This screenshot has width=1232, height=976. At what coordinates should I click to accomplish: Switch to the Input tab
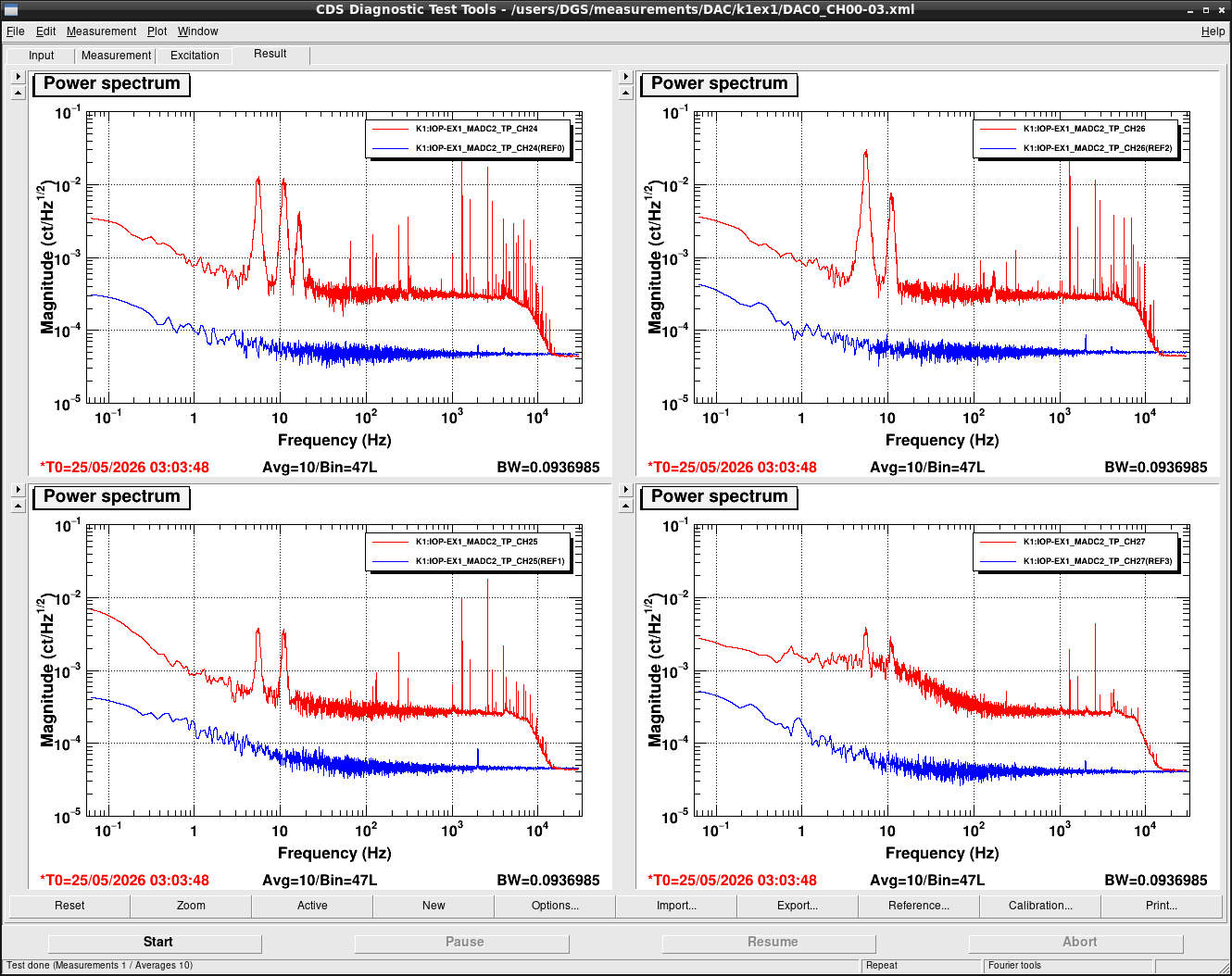[42, 56]
